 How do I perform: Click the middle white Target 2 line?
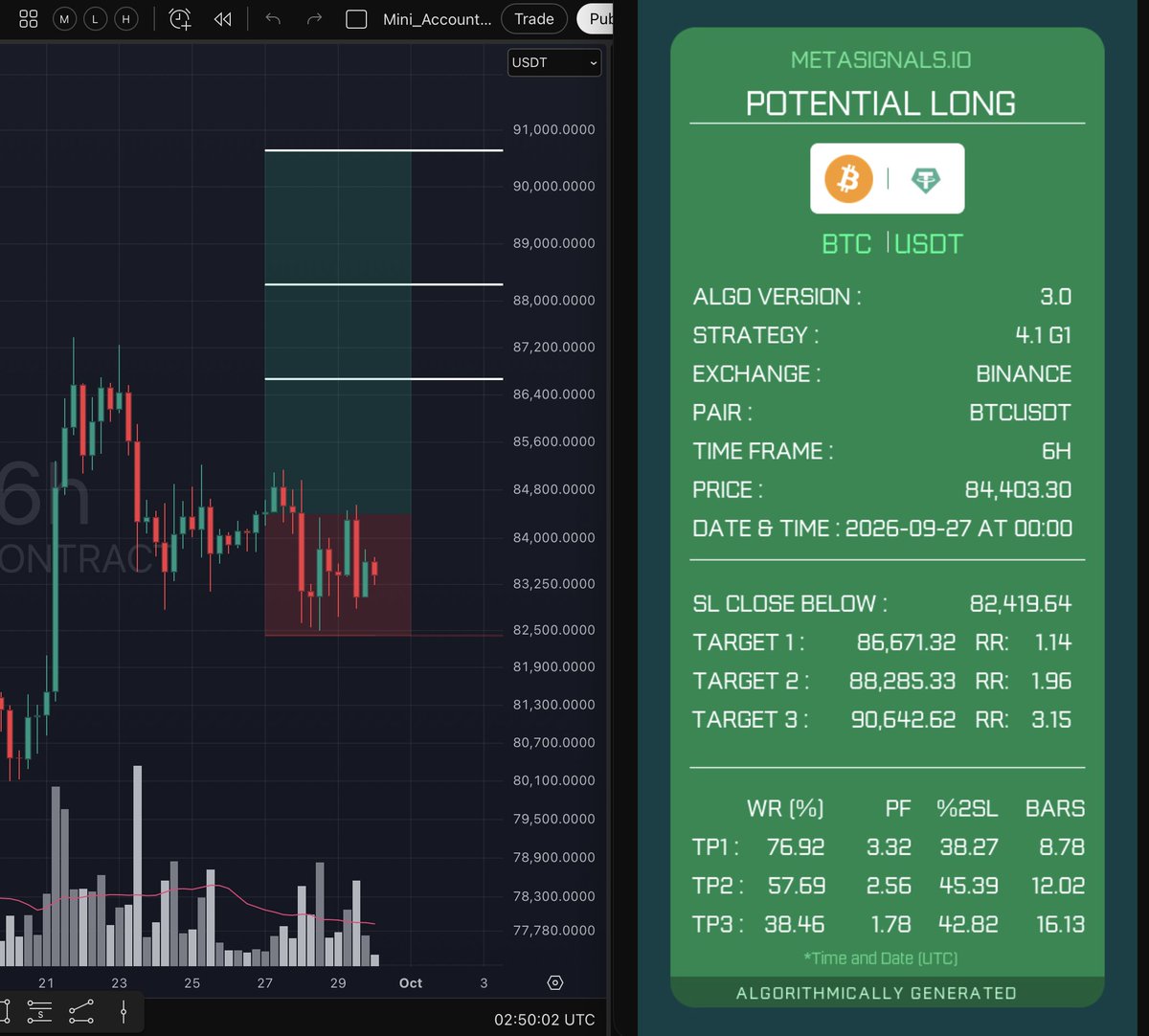tap(383, 284)
